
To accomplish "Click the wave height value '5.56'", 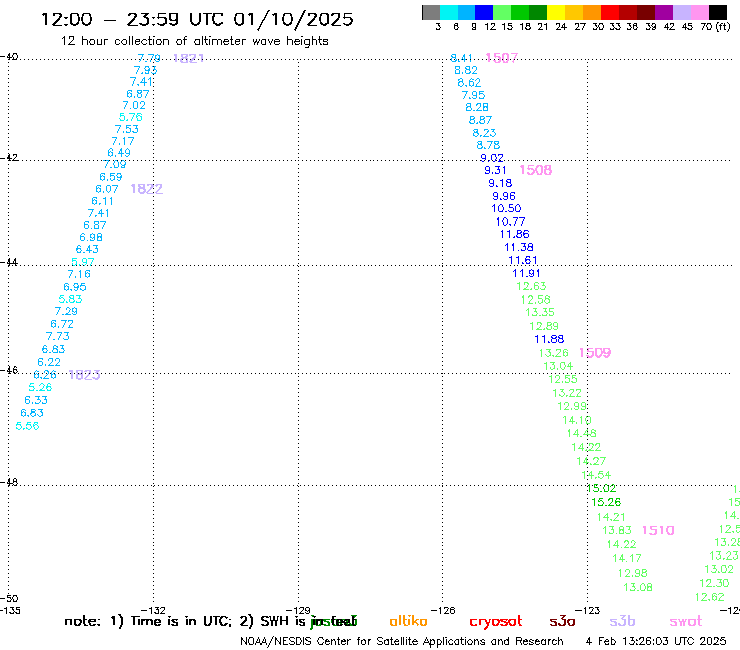I will pyautogui.click(x=27, y=426).
